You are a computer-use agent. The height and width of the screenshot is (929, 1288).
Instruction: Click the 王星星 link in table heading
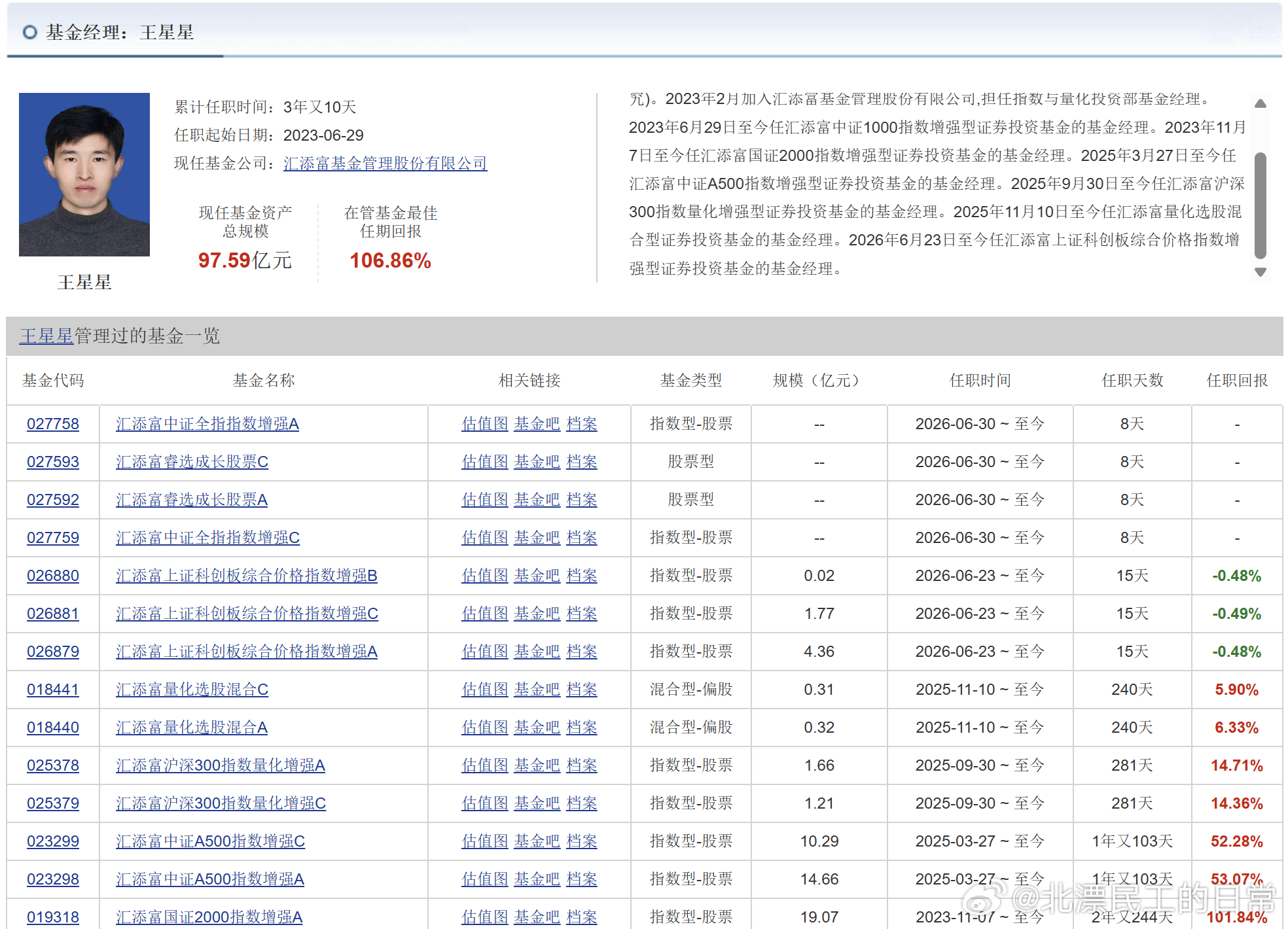46,336
